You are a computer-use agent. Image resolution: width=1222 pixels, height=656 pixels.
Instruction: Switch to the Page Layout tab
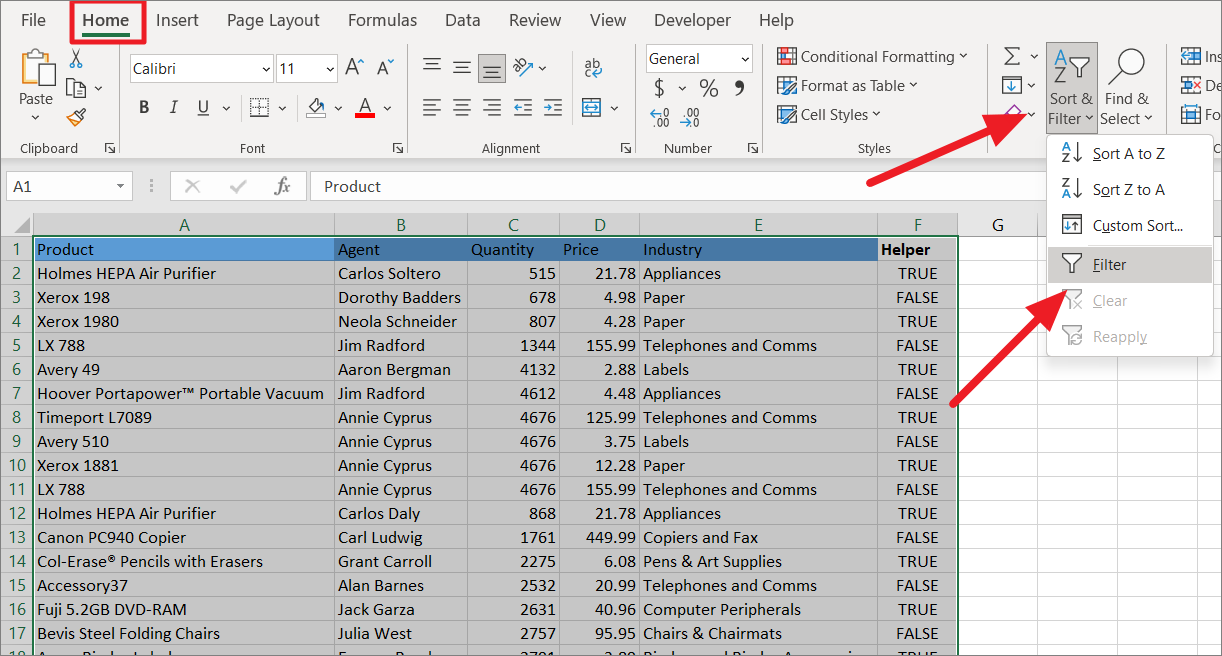(273, 20)
